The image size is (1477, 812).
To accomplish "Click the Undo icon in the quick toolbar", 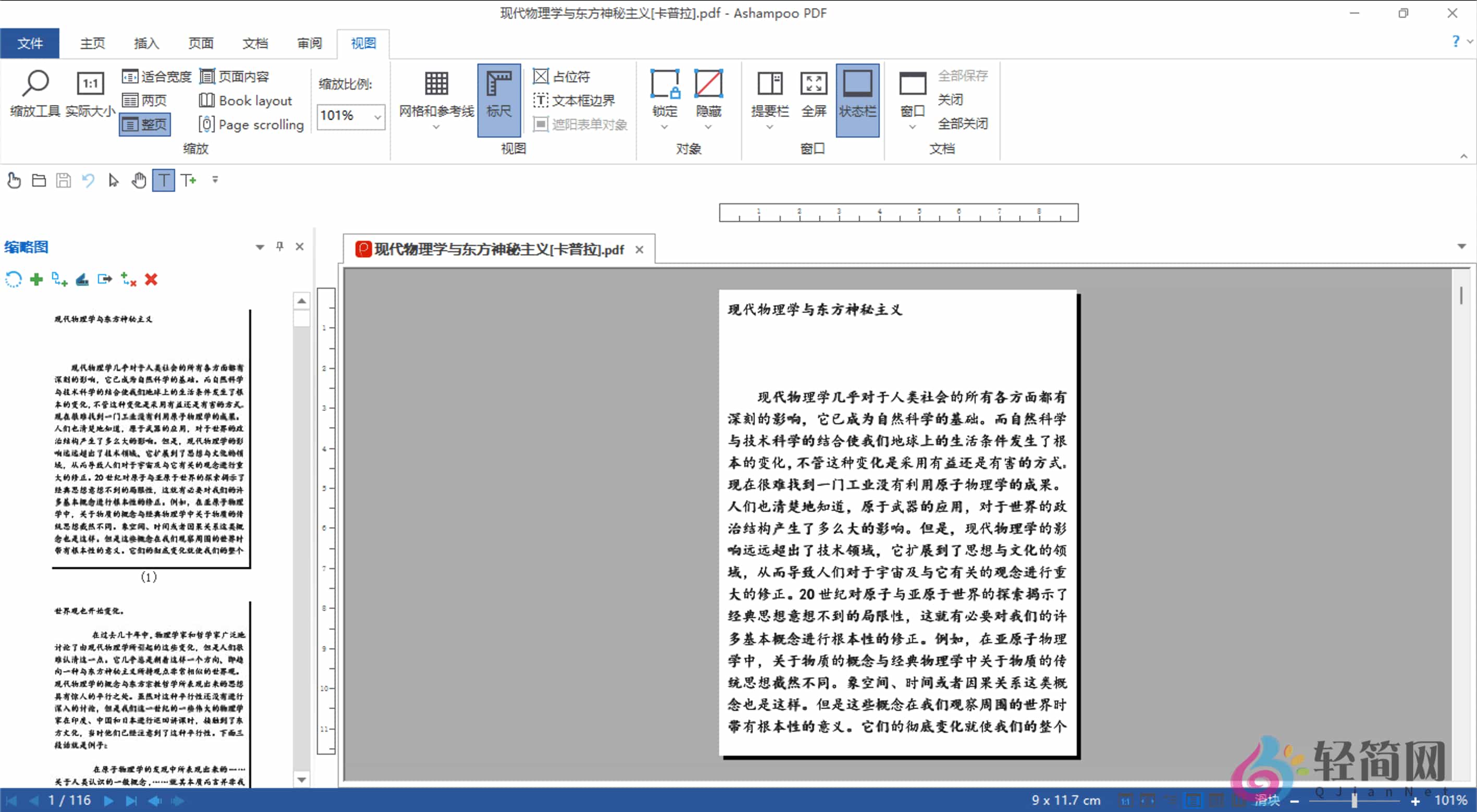I will tap(87, 180).
